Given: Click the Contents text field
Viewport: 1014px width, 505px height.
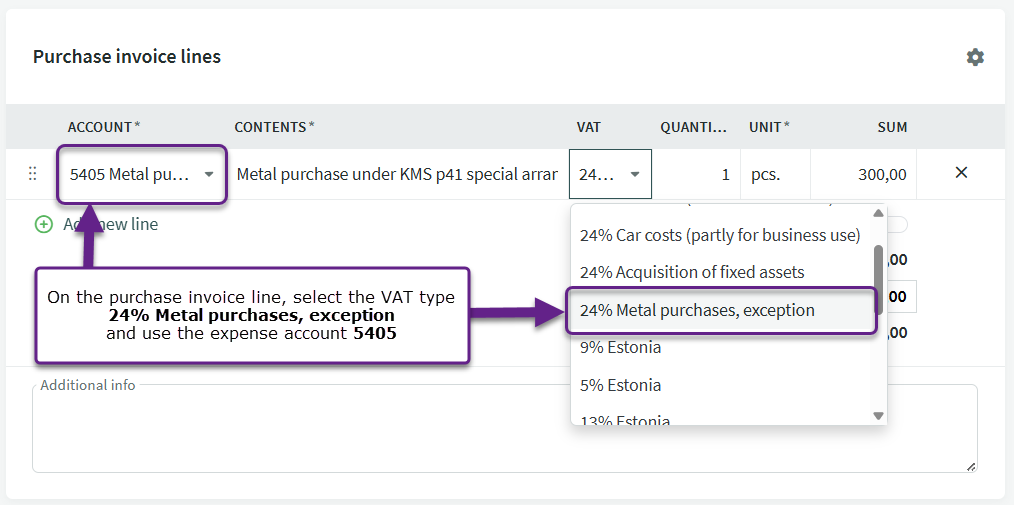Looking at the screenshot, I should pos(396,174).
